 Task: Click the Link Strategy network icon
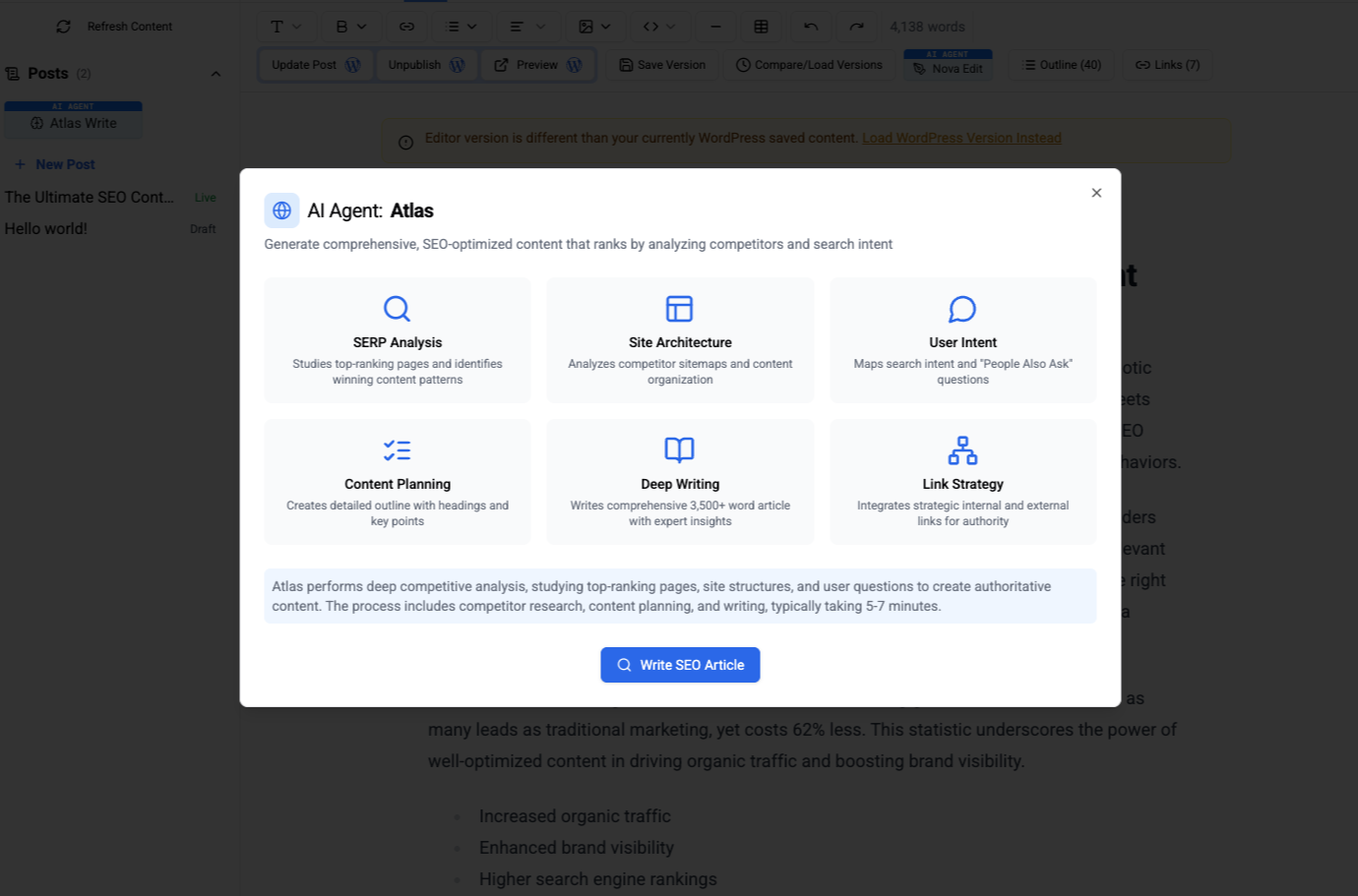click(962, 450)
